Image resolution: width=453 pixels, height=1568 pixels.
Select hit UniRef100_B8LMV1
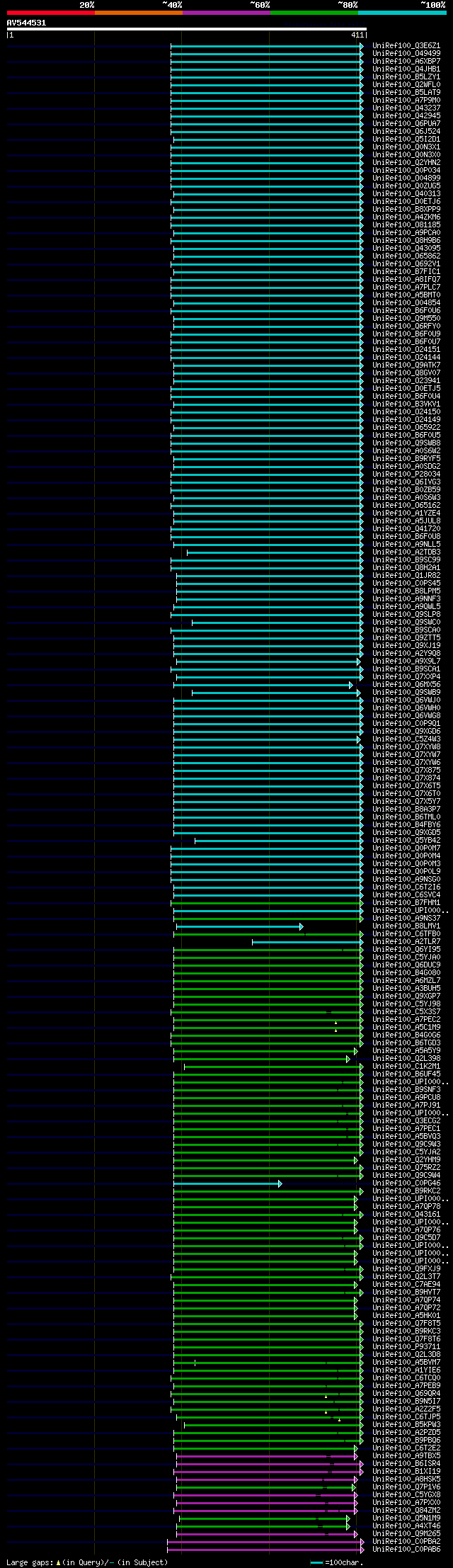pyautogui.click(x=406, y=926)
